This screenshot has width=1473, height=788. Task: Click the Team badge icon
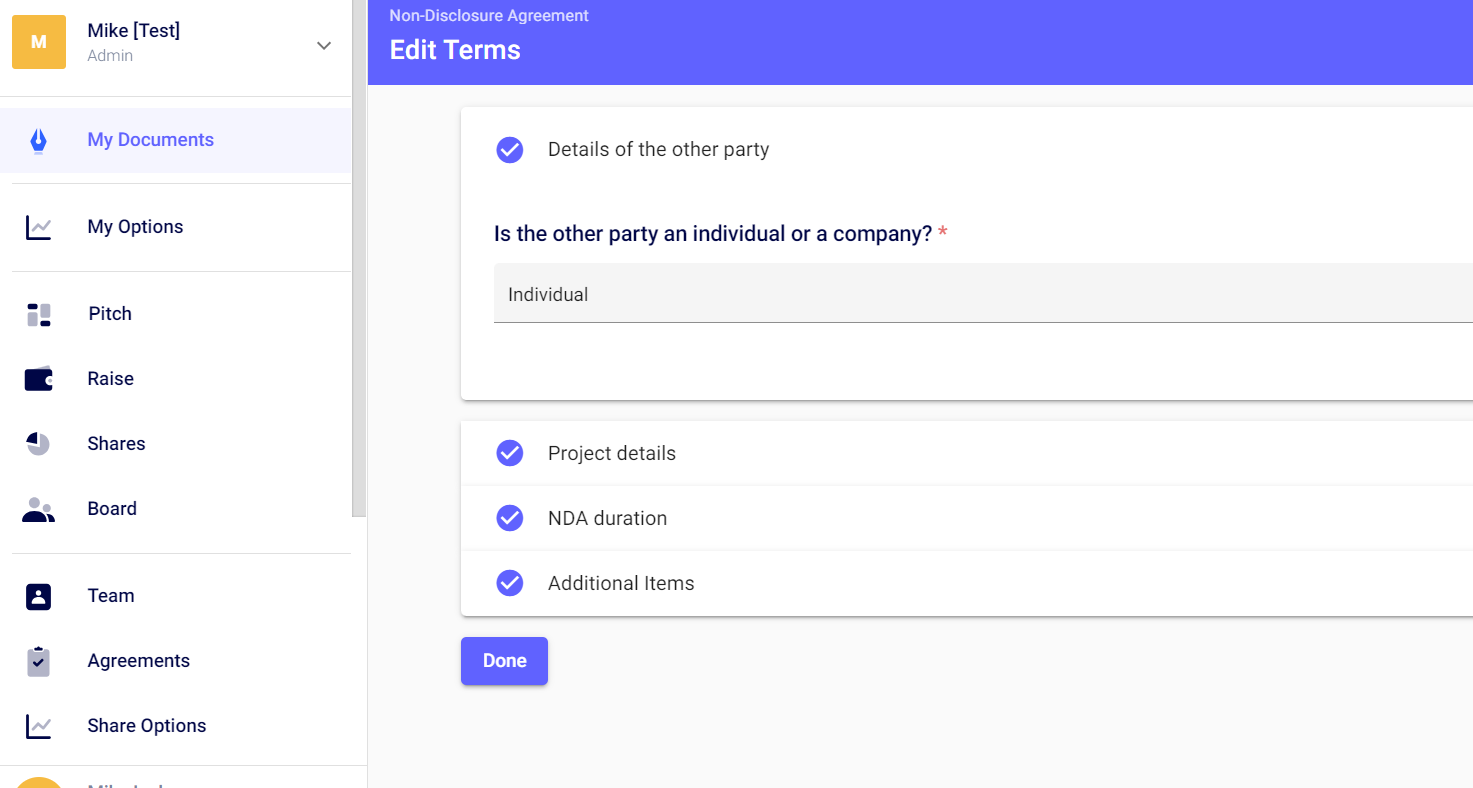tap(38, 596)
